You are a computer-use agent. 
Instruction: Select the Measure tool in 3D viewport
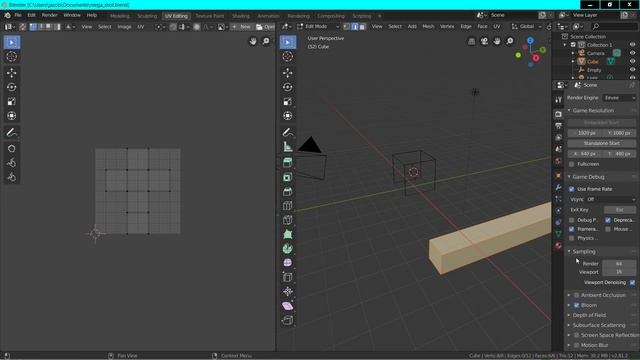pyautogui.click(x=288, y=147)
